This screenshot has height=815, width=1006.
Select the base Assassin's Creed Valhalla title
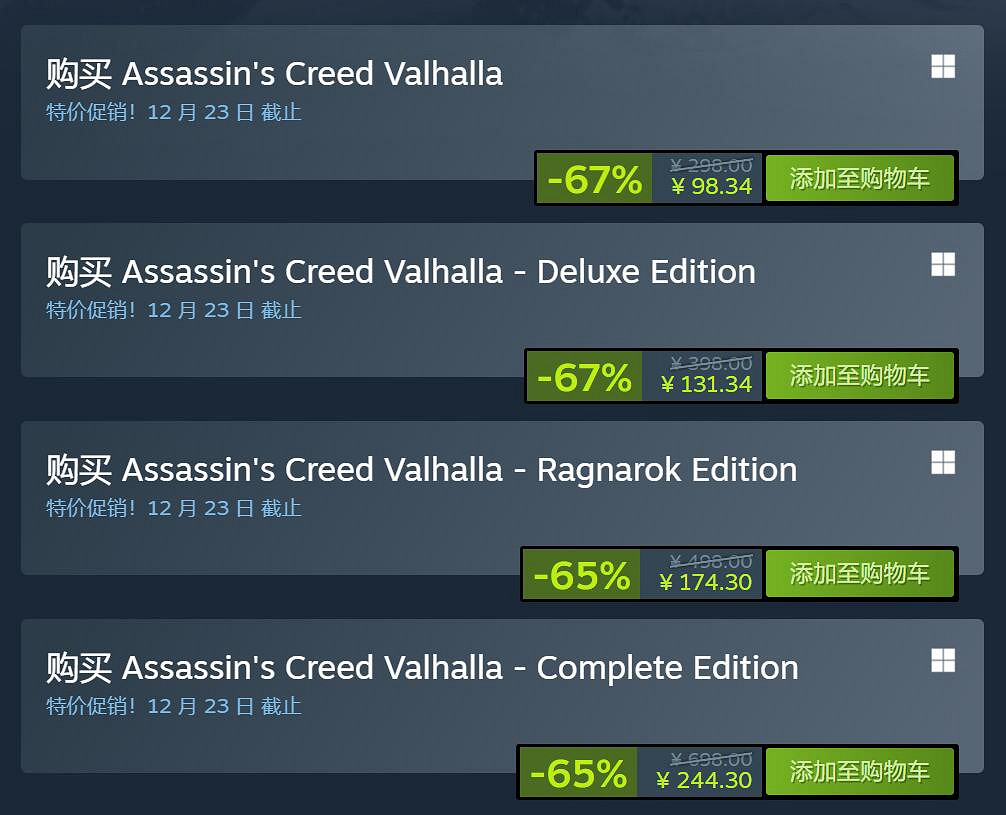[x=274, y=74]
